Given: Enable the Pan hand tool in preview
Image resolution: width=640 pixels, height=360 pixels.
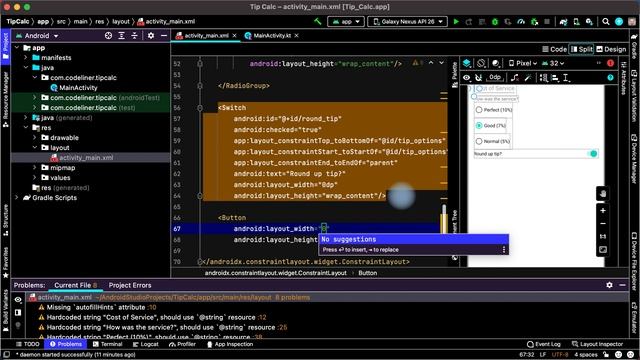Looking at the screenshot, I should (x=602, y=193).
